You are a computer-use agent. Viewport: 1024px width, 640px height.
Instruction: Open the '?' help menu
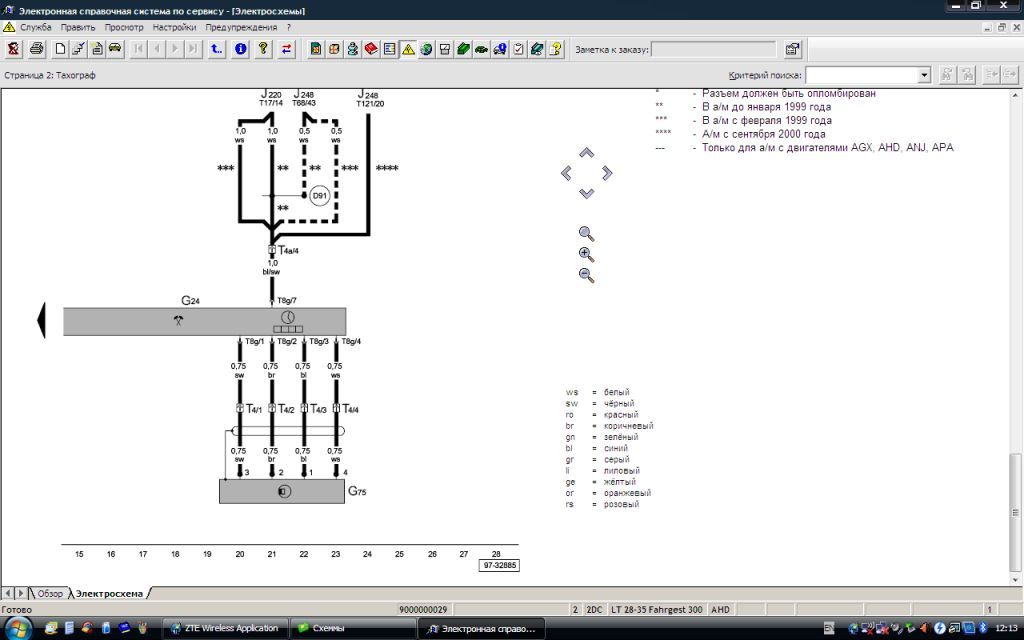[289, 27]
